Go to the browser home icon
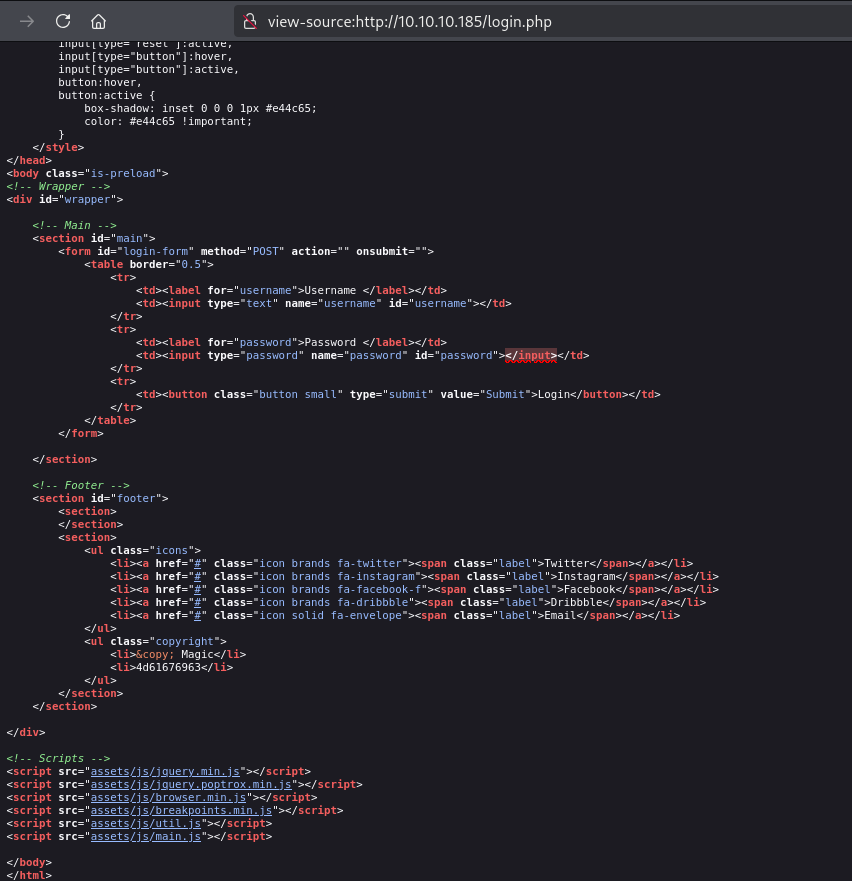852x881 pixels. point(98,21)
